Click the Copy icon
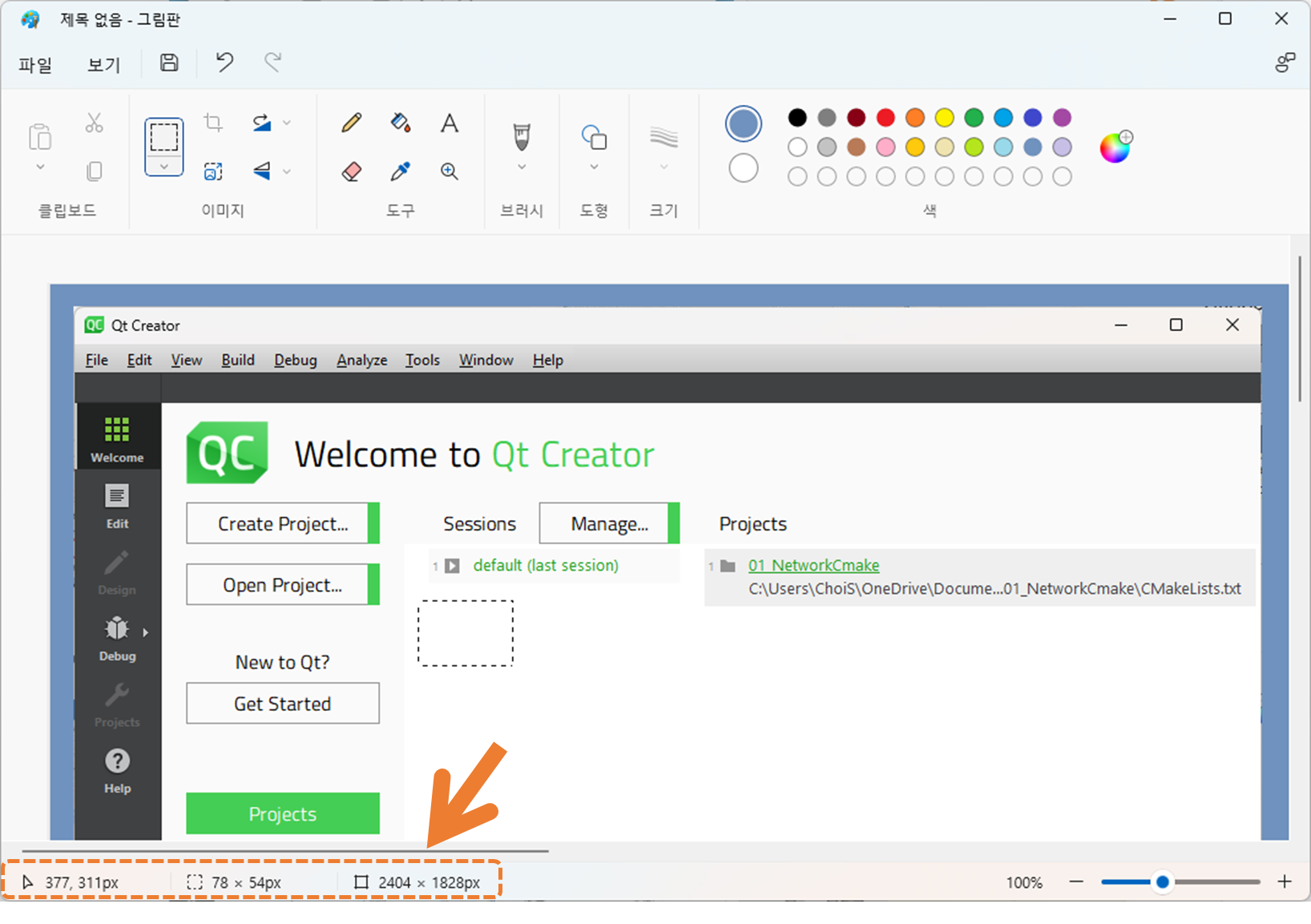1311x924 pixels. 95,171
